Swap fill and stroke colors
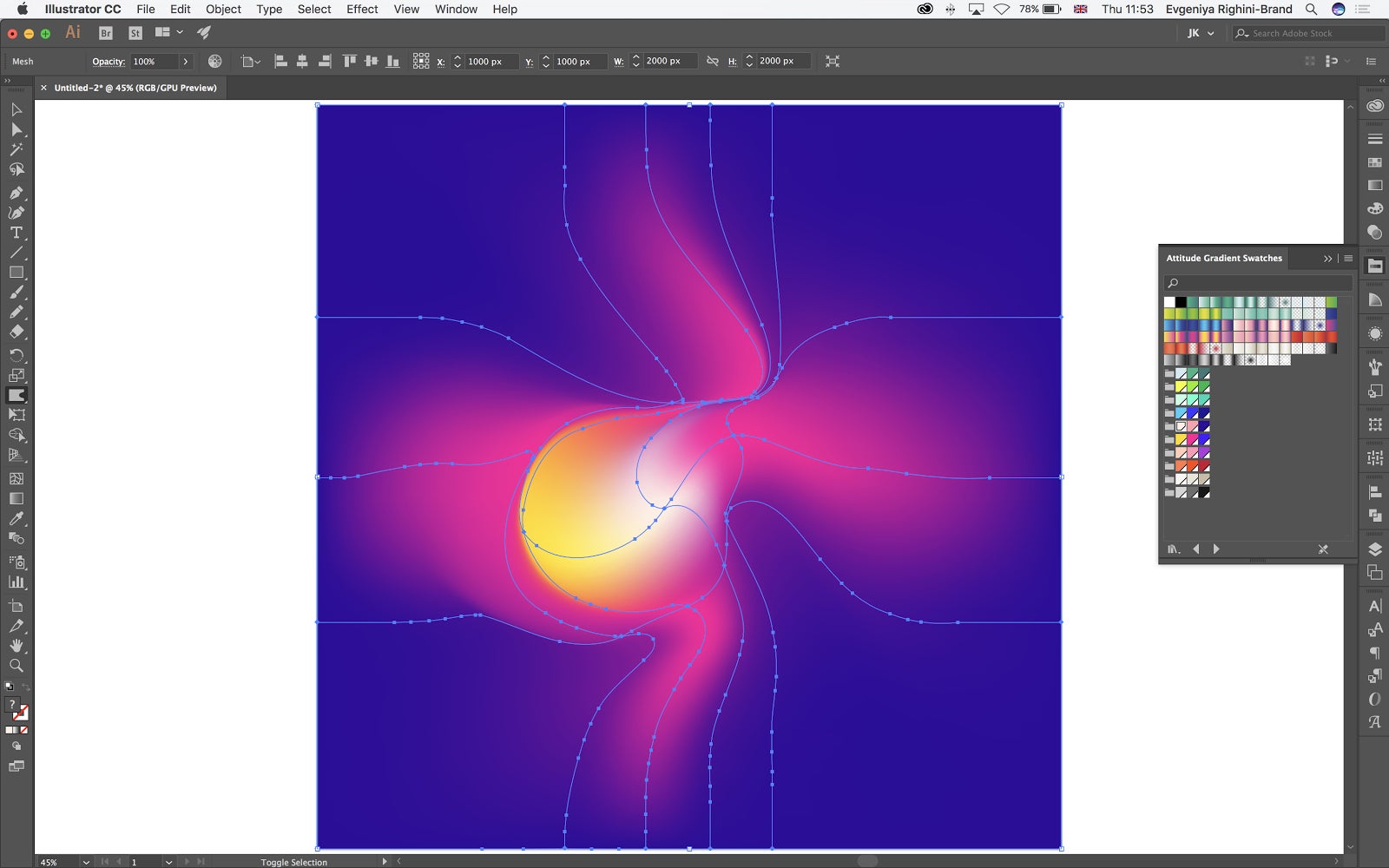1389x868 pixels. tap(25, 687)
